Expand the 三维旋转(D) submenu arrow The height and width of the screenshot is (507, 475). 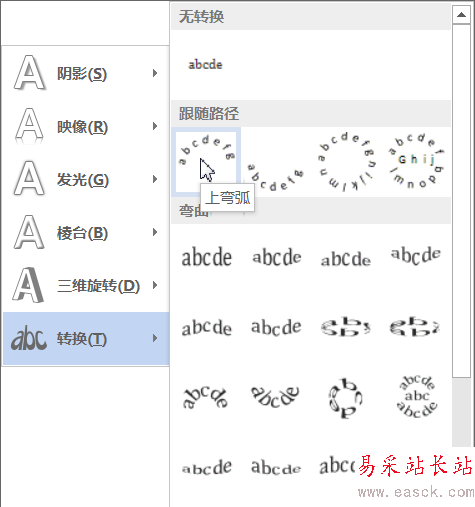(155, 285)
